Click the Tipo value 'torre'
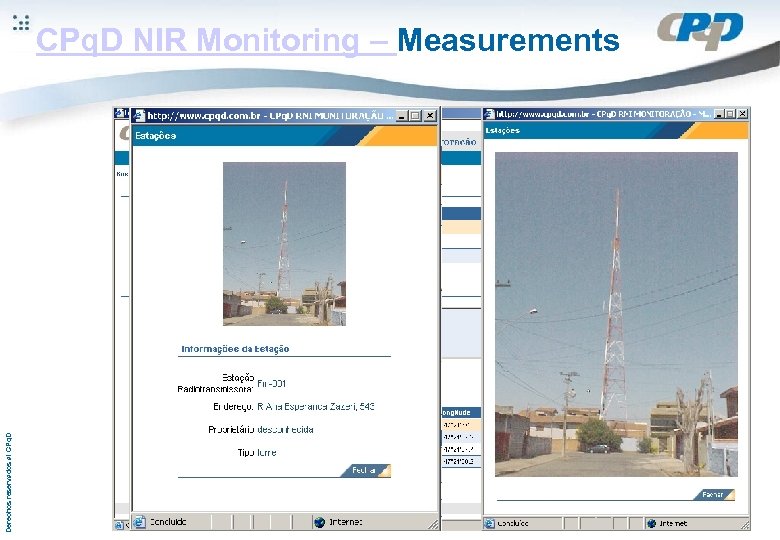The image size is (780, 540). point(267,452)
